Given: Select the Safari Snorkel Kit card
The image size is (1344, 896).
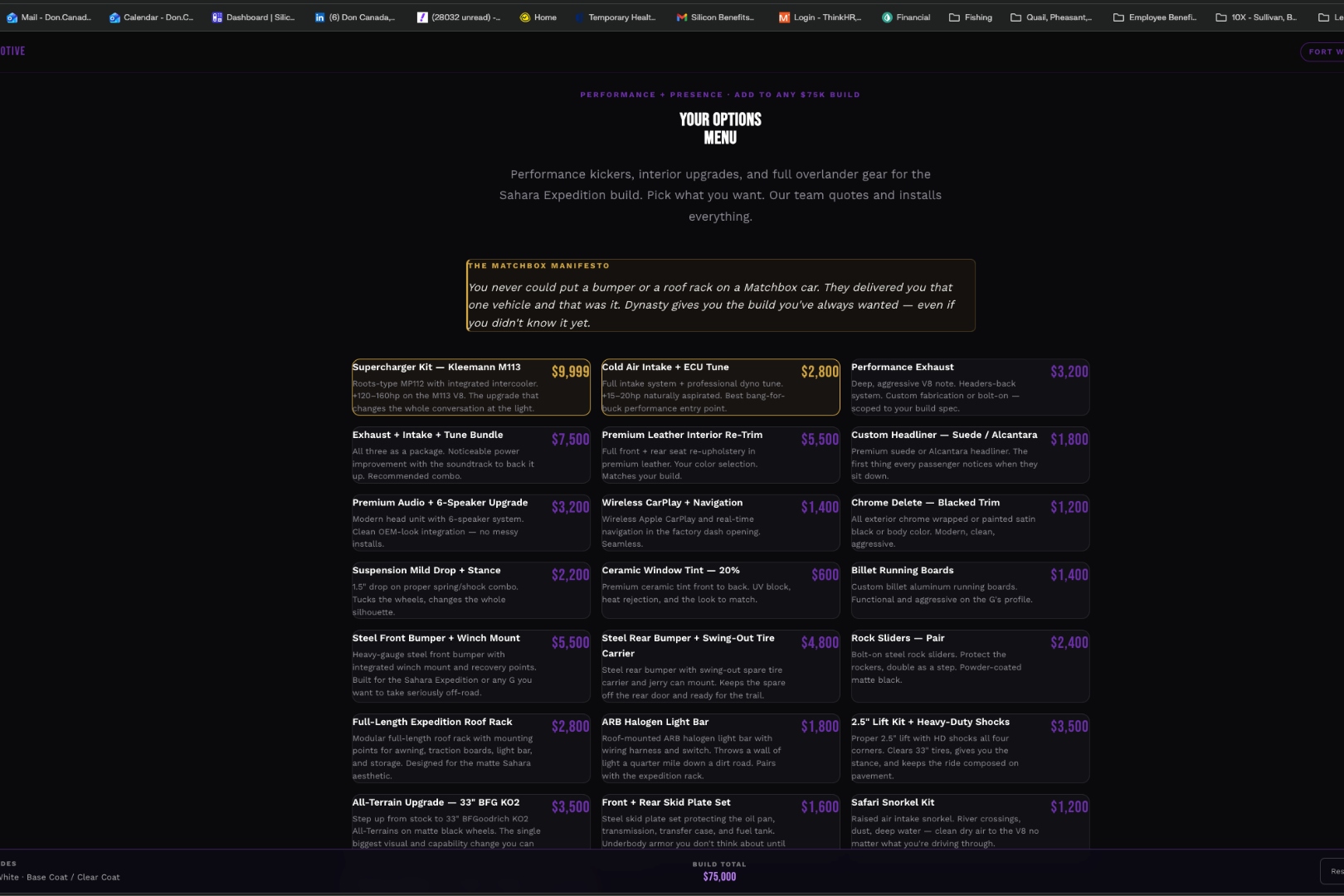Looking at the screenshot, I should tap(970, 822).
